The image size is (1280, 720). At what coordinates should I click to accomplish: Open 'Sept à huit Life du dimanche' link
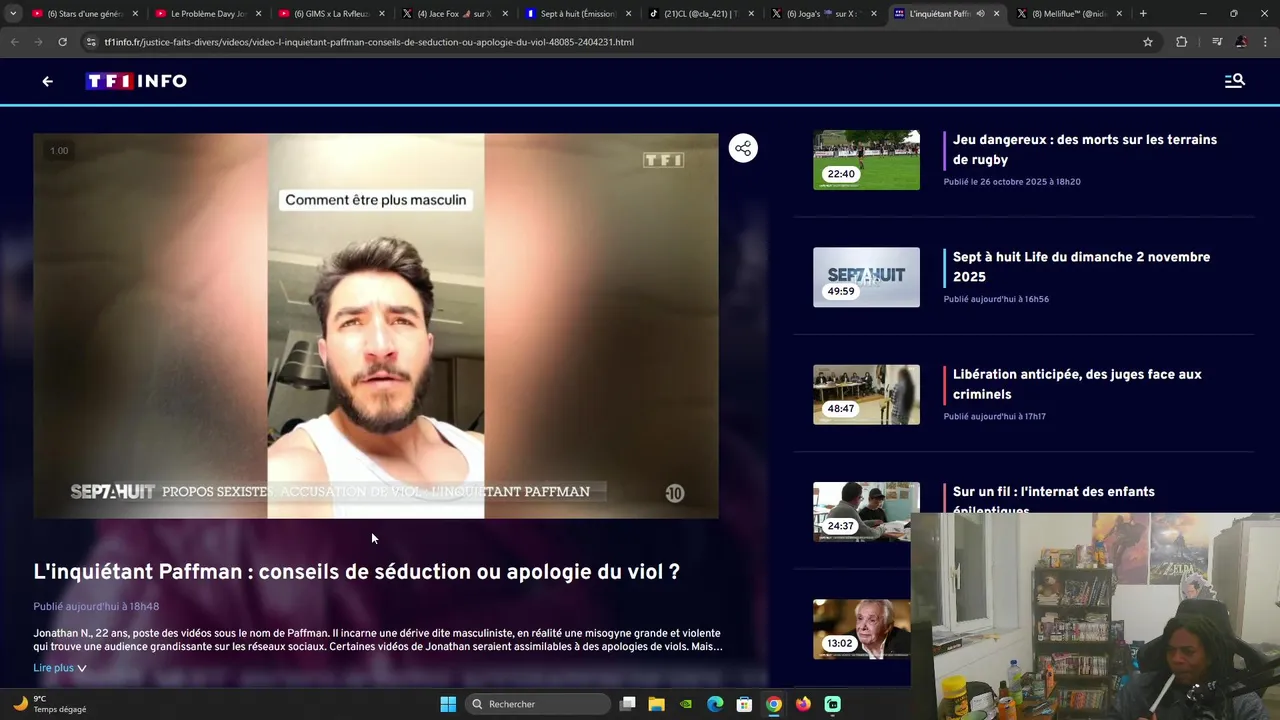click(x=1081, y=267)
